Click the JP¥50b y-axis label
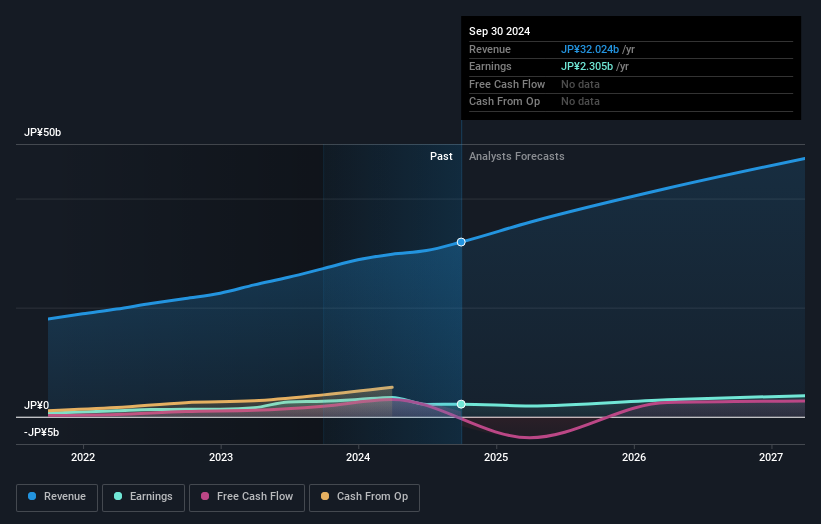 pyautogui.click(x=42, y=132)
